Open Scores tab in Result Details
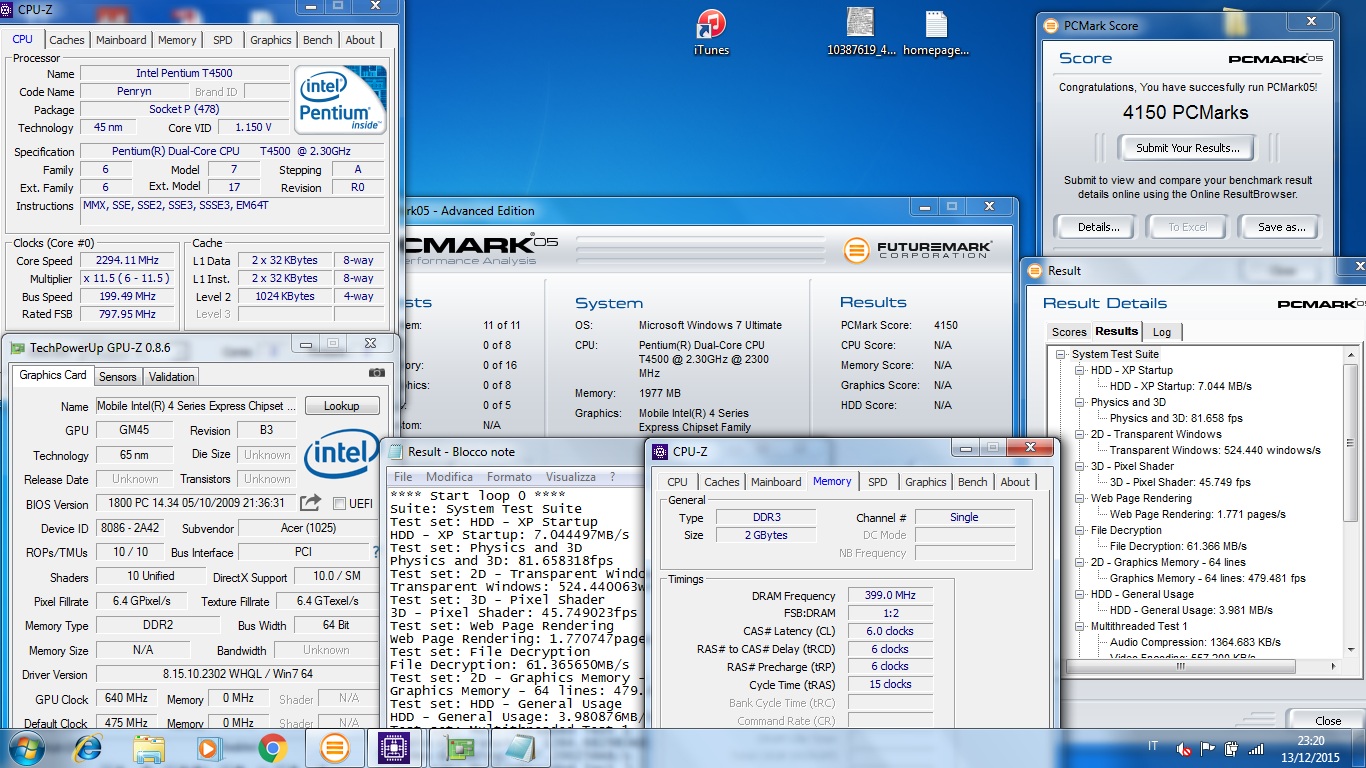 pos(1068,332)
